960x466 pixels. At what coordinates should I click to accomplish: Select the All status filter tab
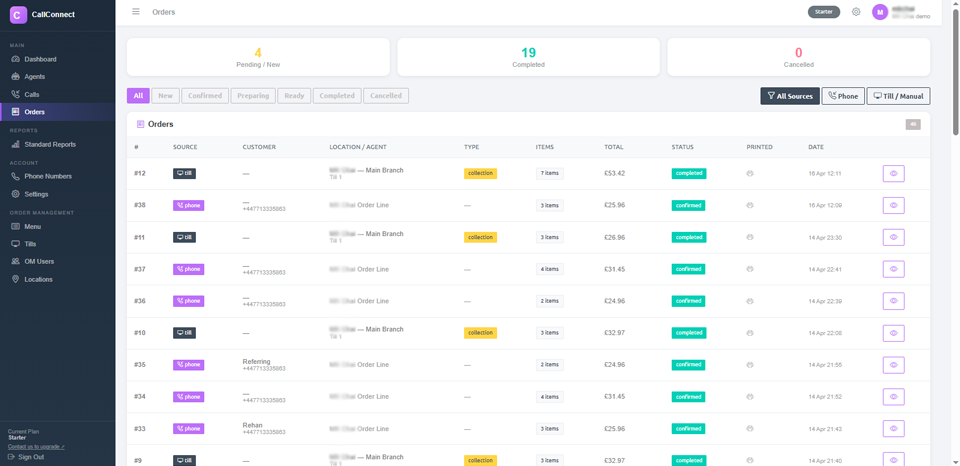click(x=138, y=96)
